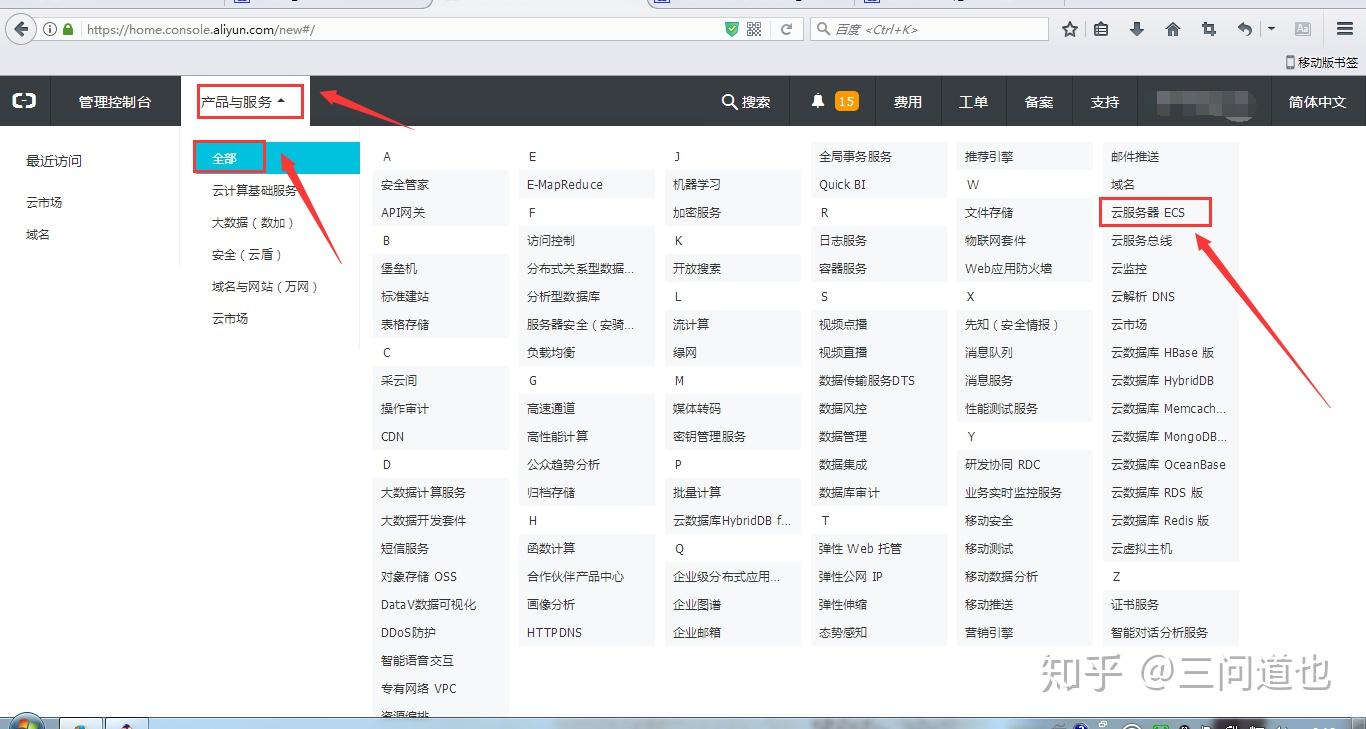Open the downloads arrow icon
Screen dimensions: 1366x729
point(1137,29)
